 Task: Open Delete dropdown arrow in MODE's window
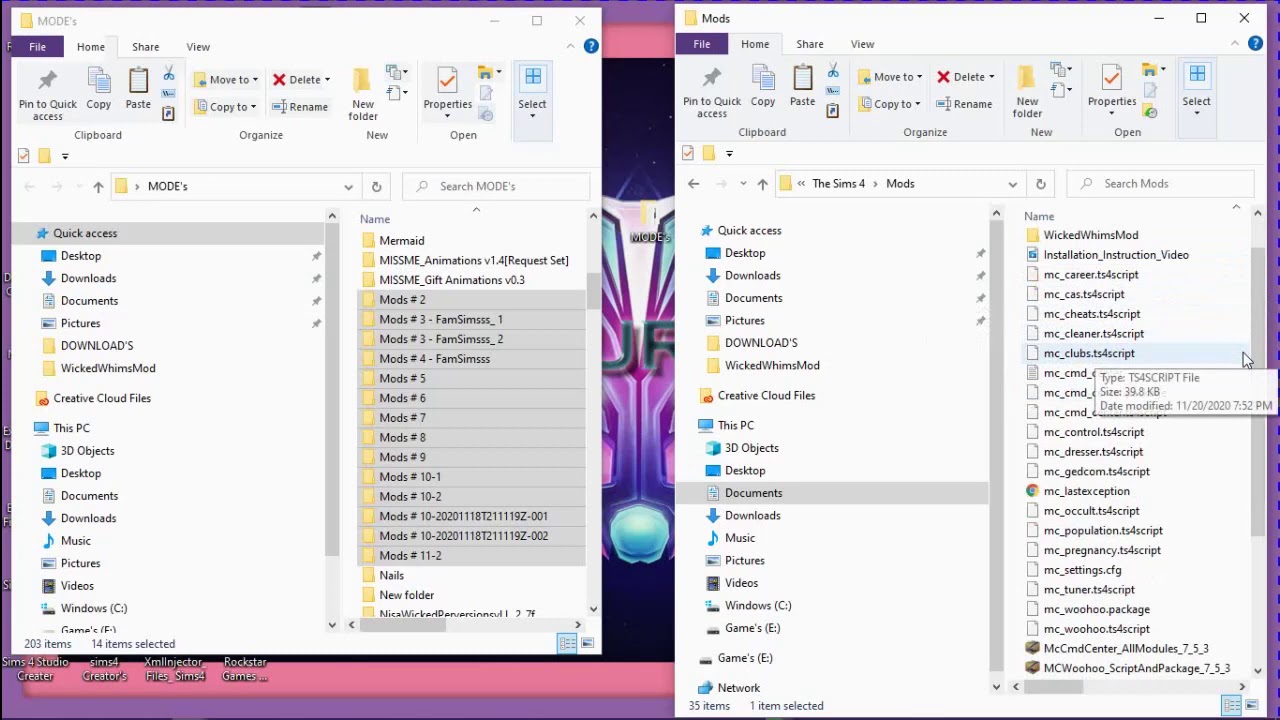click(x=327, y=80)
